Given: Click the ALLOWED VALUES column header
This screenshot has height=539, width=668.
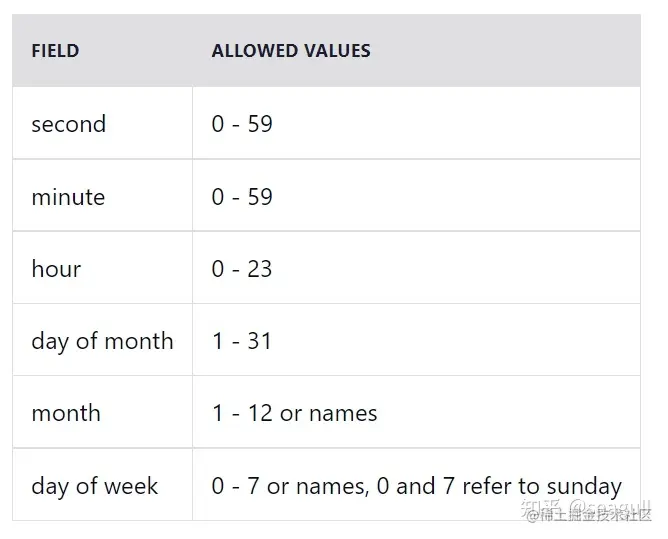Looking at the screenshot, I should point(291,51).
